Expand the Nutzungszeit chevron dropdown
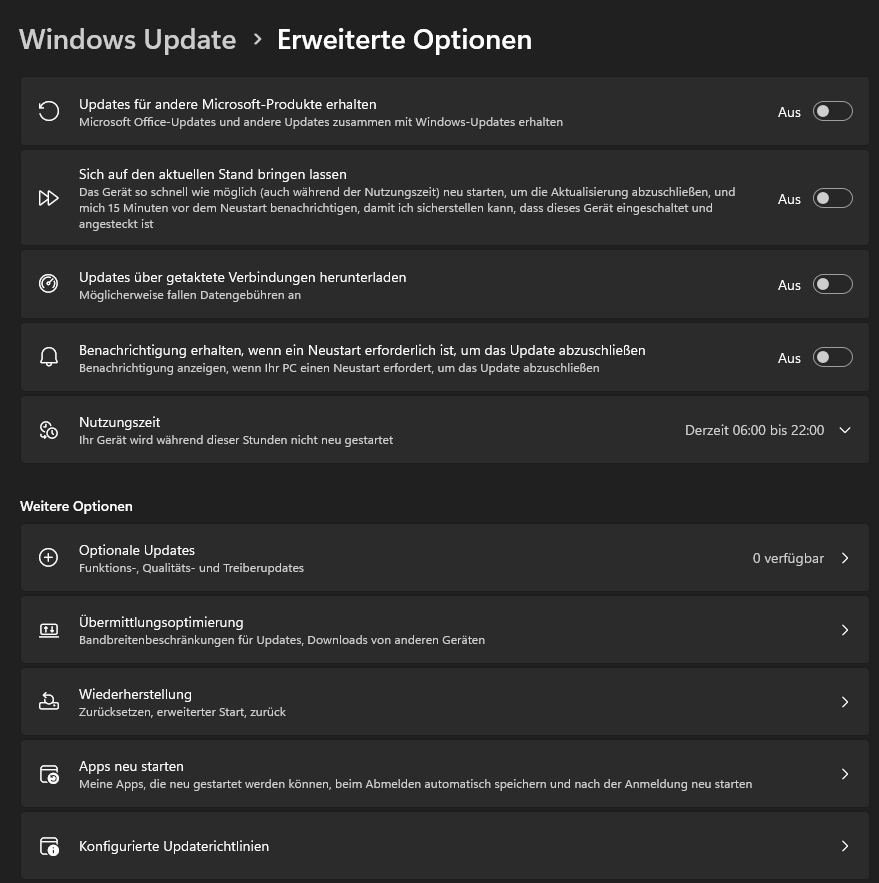 click(845, 430)
